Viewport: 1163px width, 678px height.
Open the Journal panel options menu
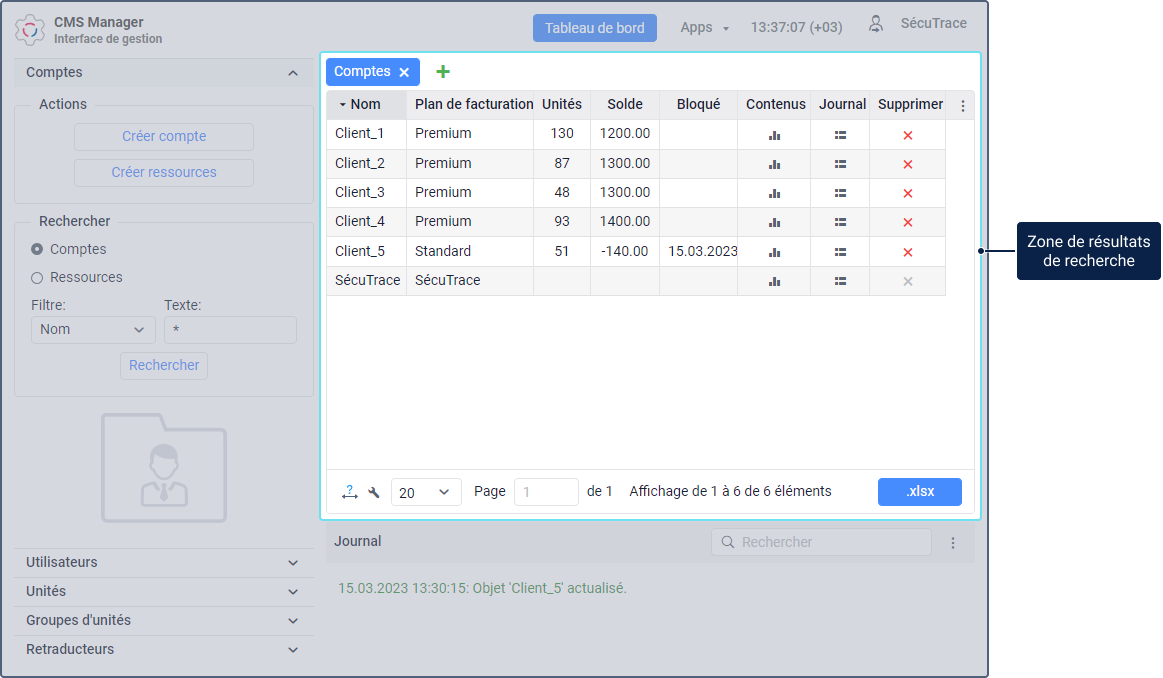[953, 543]
